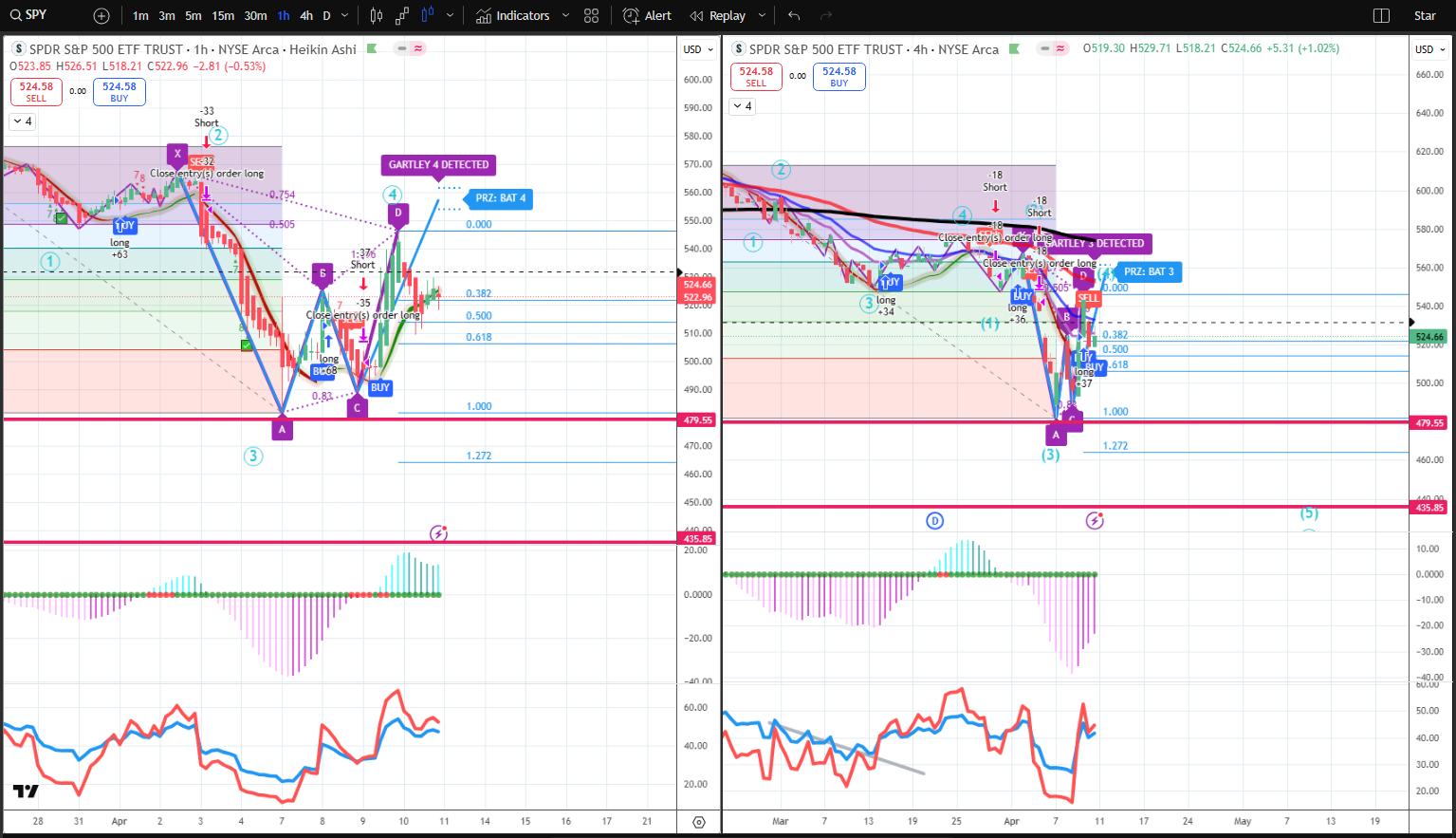The image size is (1456, 838).
Task: Click the right chart BUY 524.58 button
Action: point(839,76)
